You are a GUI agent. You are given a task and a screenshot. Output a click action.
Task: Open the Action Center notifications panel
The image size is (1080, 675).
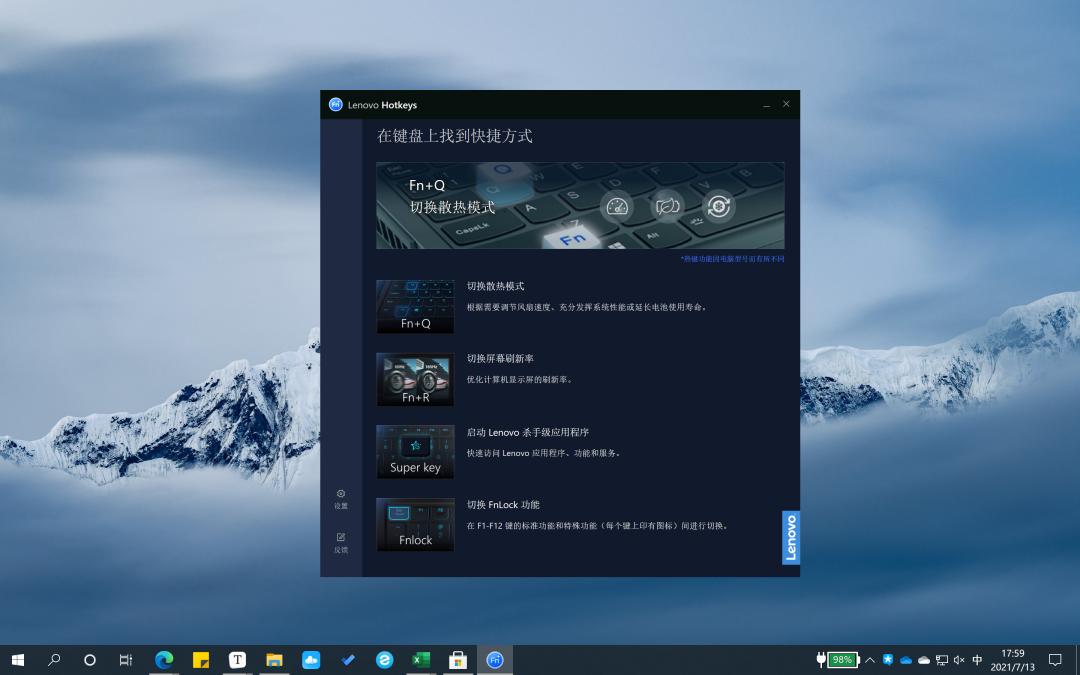(1055, 660)
